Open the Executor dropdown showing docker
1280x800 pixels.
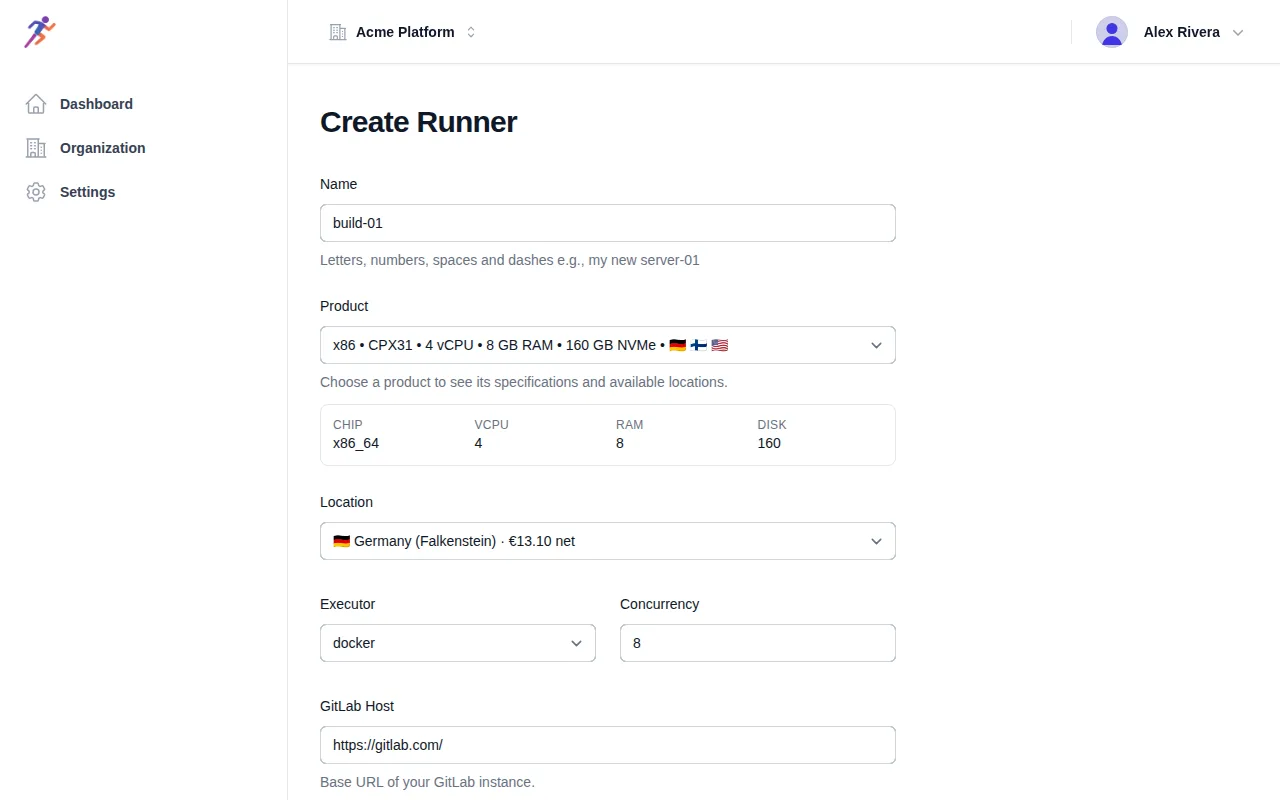(458, 643)
